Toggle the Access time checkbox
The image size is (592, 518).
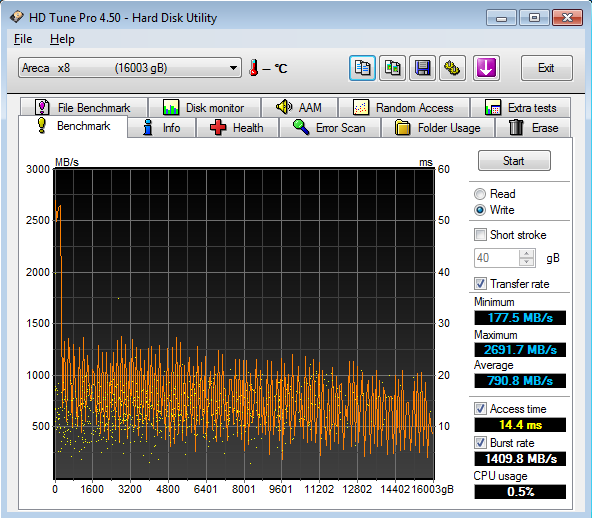(x=480, y=409)
